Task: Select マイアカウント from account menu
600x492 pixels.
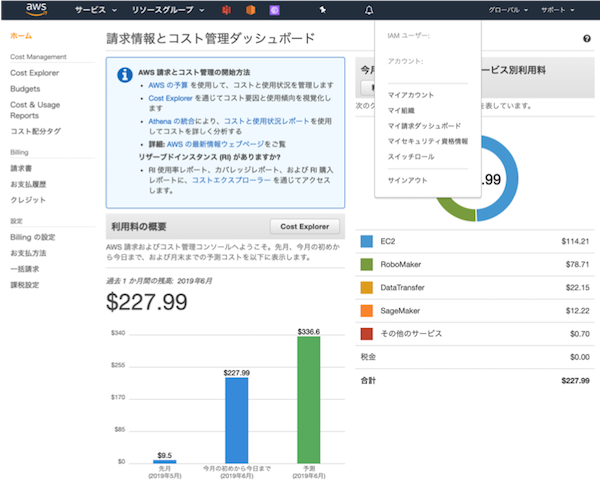Action: click(x=411, y=95)
